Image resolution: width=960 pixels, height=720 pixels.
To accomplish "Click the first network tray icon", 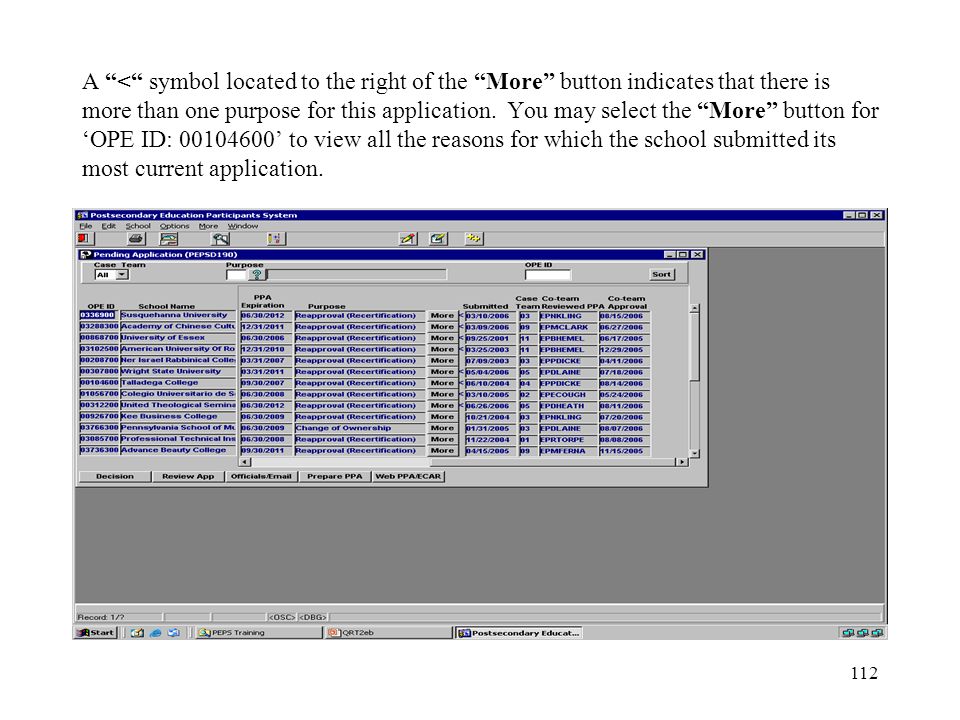I will [x=847, y=633].
